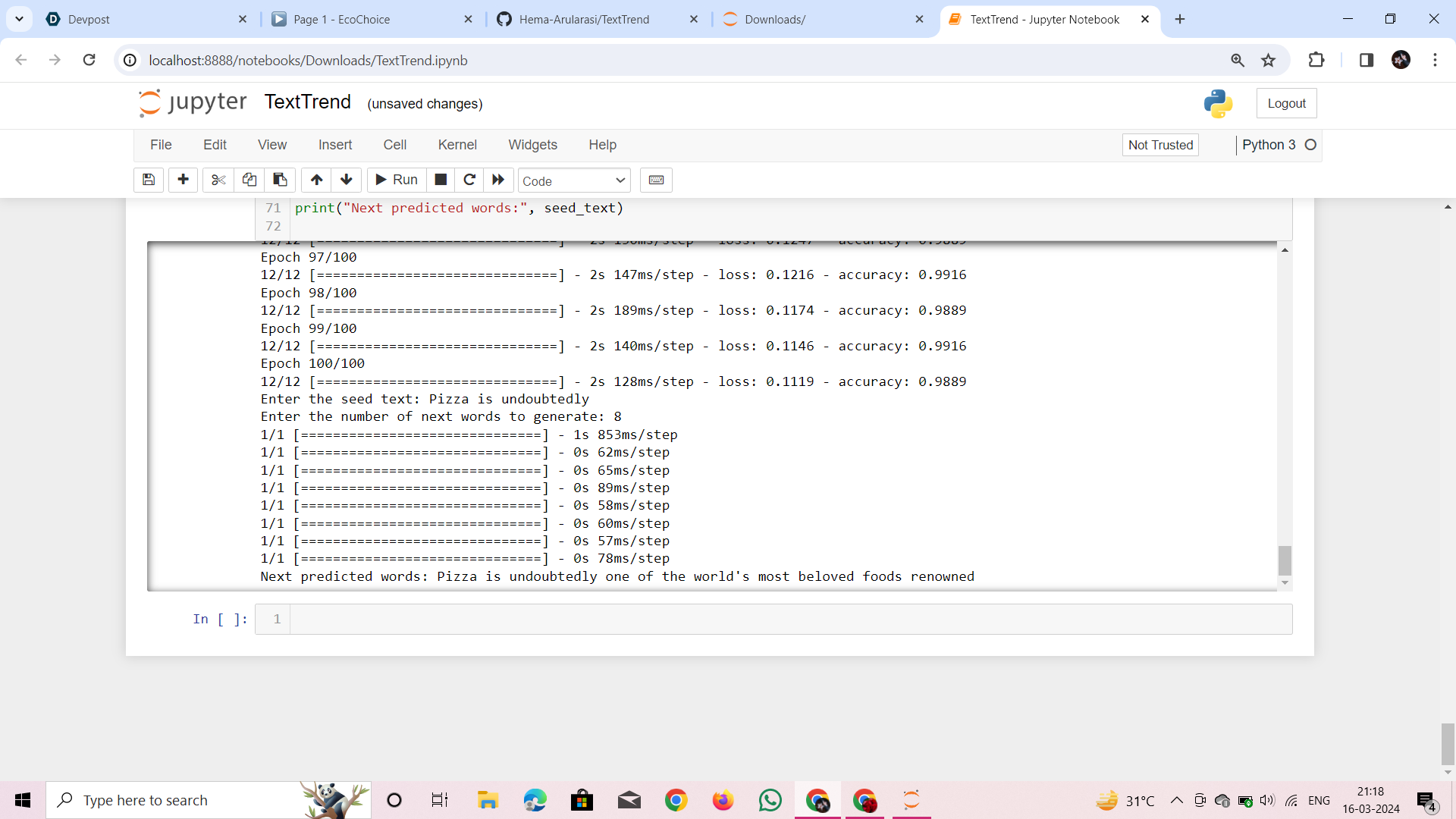This screenshot has height=819, width=1456.
Task: Show hidden system tray icons
Action: pos(1176,800)
